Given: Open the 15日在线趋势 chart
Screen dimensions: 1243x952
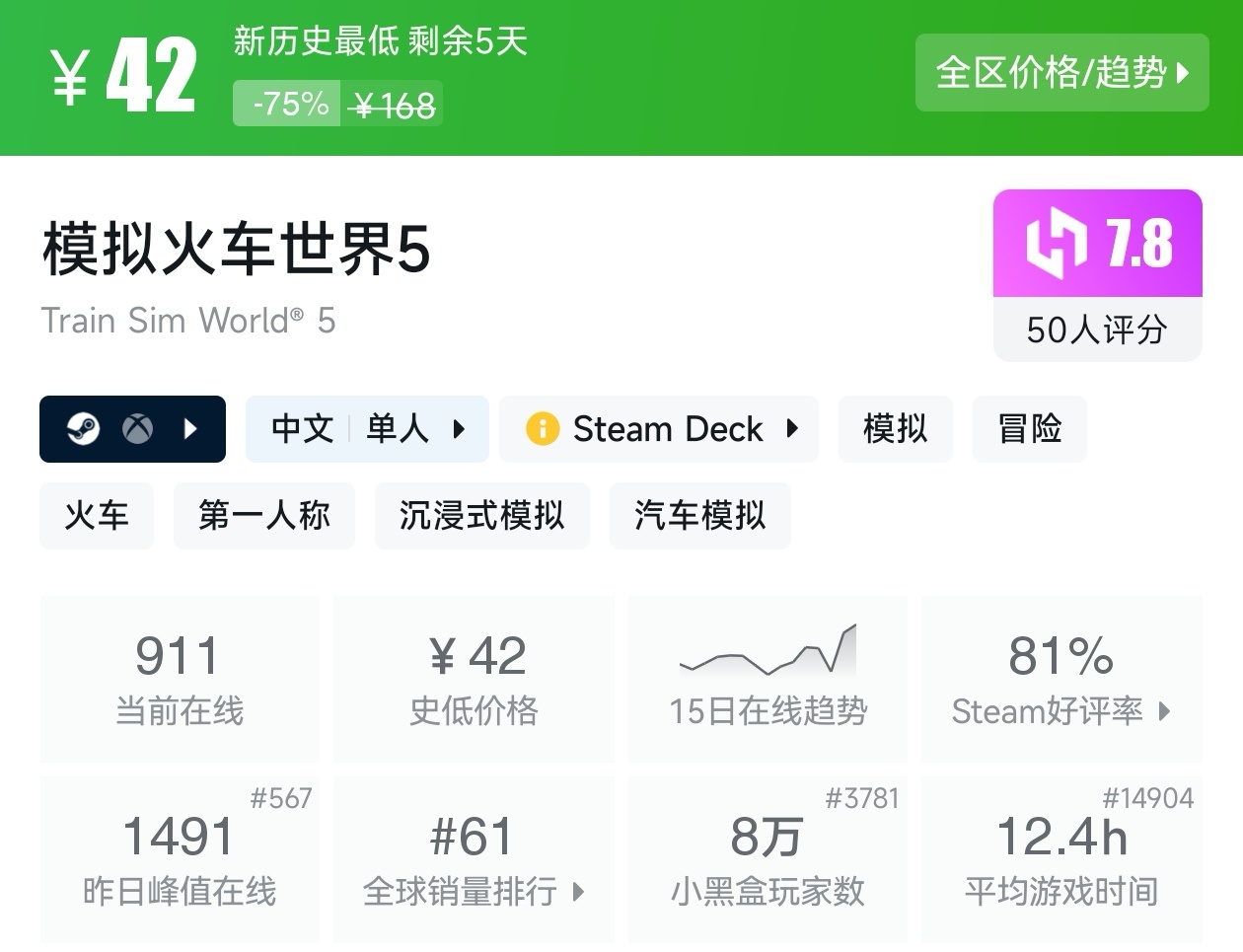Looking at the screenshot, I should pyautogui.click(x=768, y=679).
